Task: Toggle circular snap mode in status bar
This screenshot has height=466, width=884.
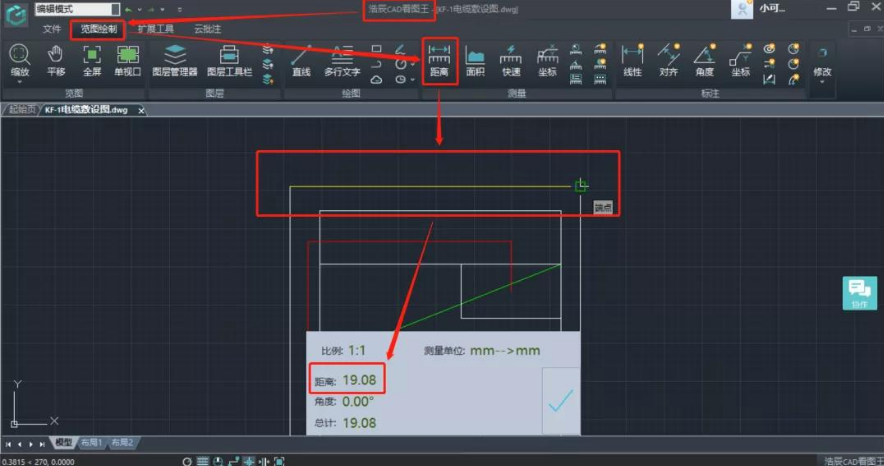Action: coord(187,461)
